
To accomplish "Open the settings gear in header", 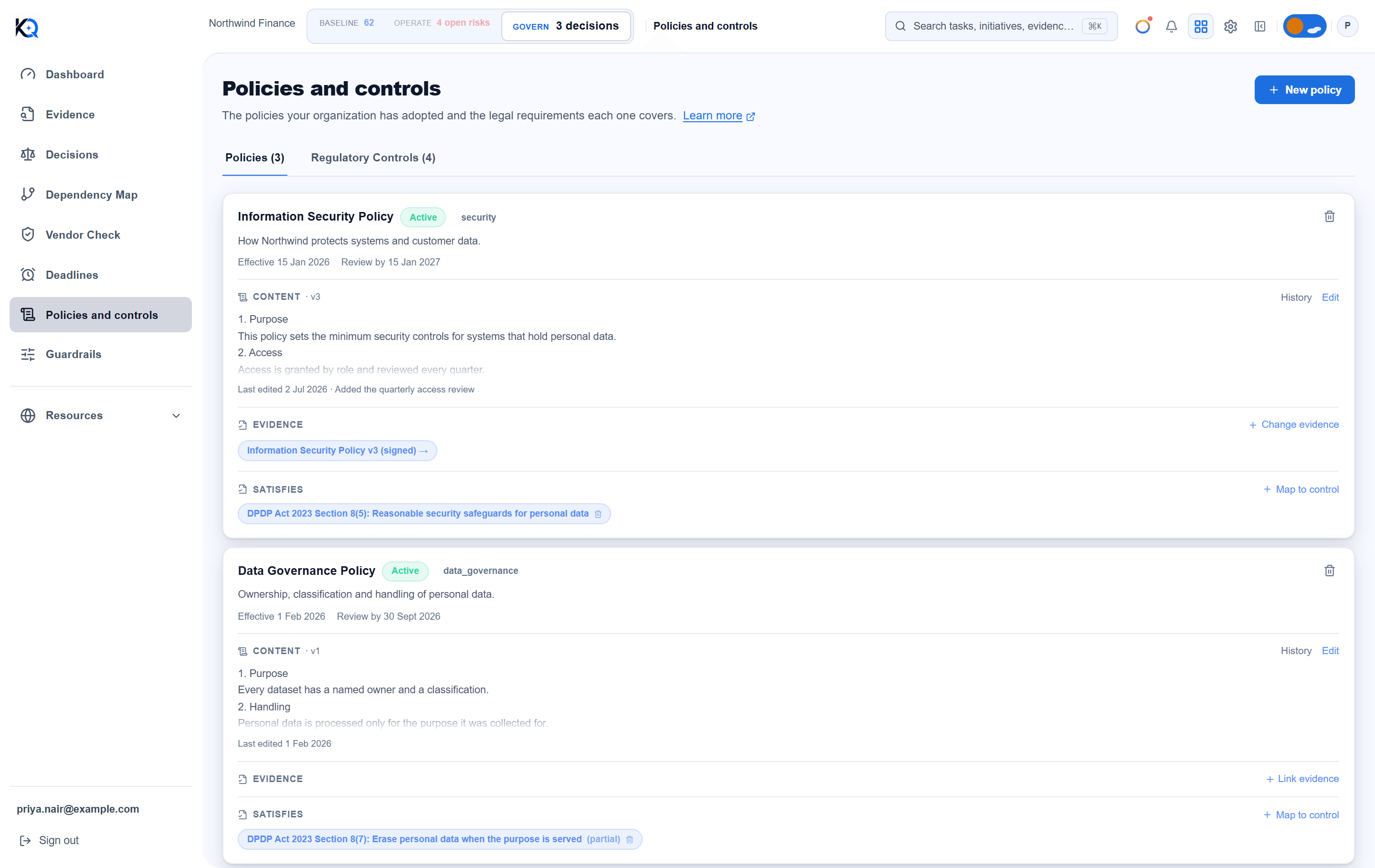I will coord(1230,26).
